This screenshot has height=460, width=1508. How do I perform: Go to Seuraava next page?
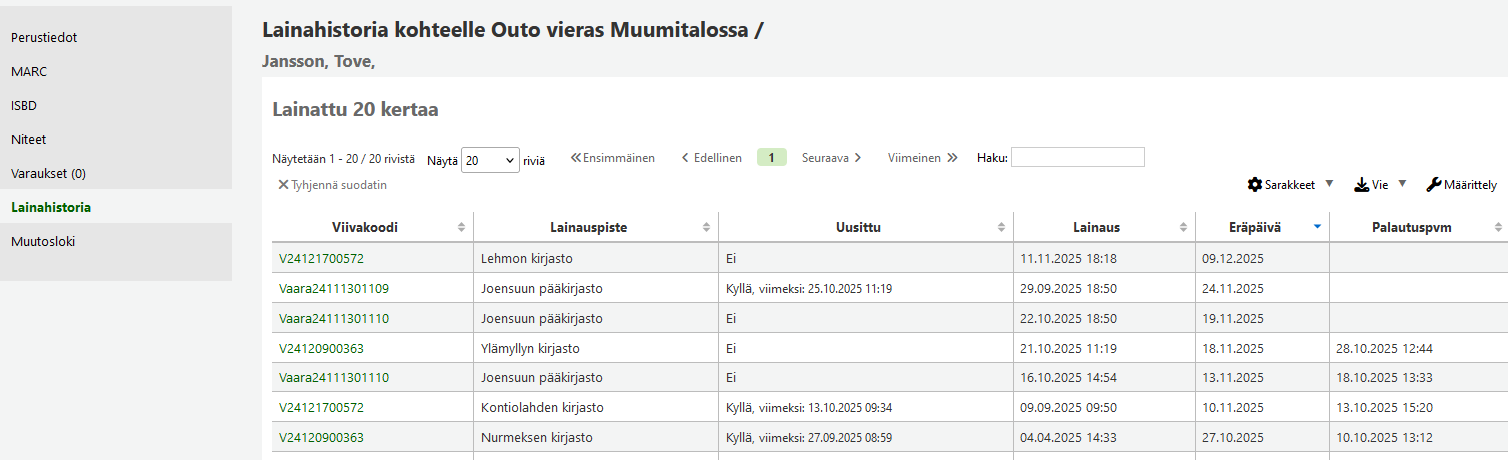pyautogui.click(x=831, y=158)
